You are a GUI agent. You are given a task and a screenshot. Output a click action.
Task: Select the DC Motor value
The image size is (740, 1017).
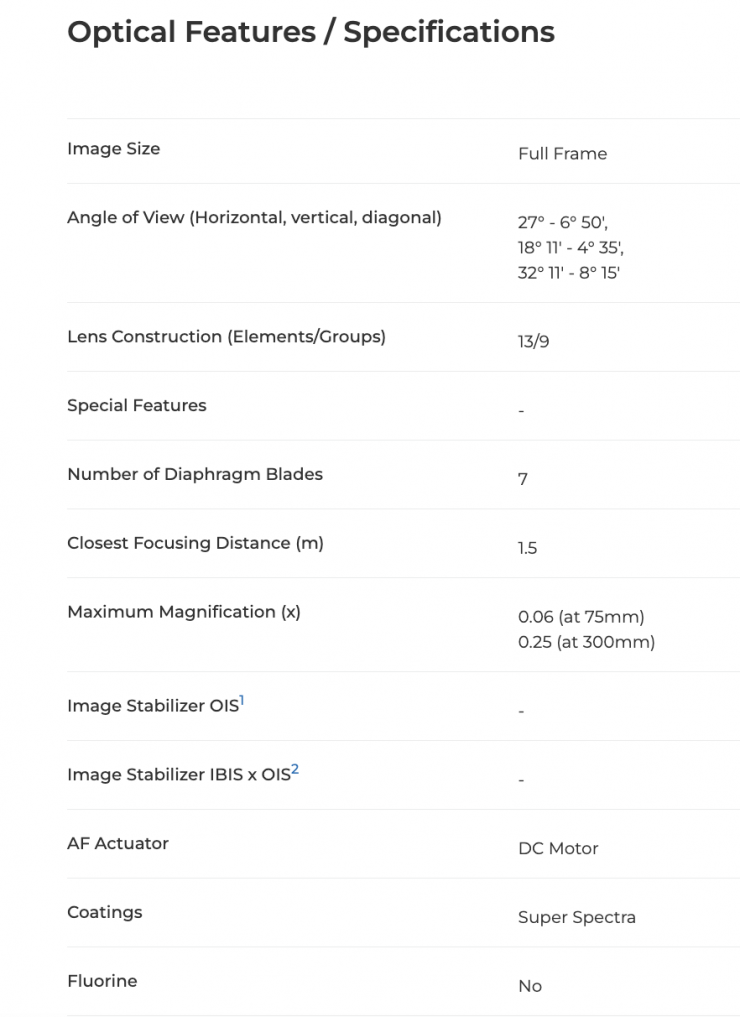pos(558,849)
